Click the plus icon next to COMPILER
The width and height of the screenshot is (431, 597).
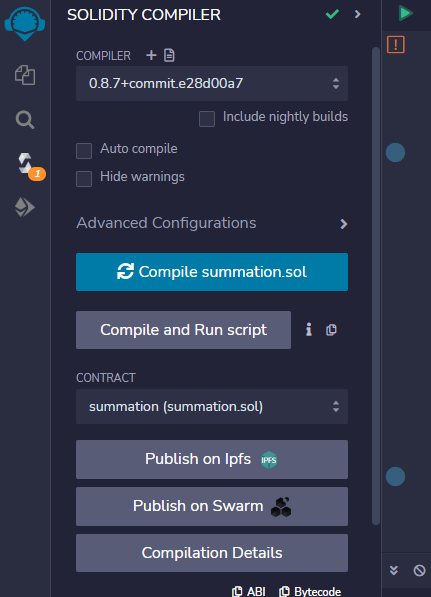[x=151, y=55]
